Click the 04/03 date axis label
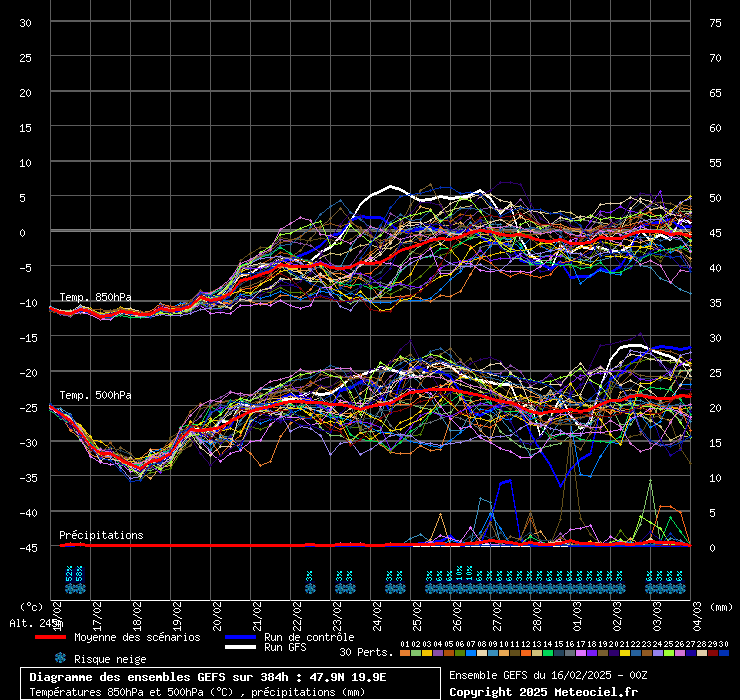This screenshot has width=740, height=700. click(698, 609)
